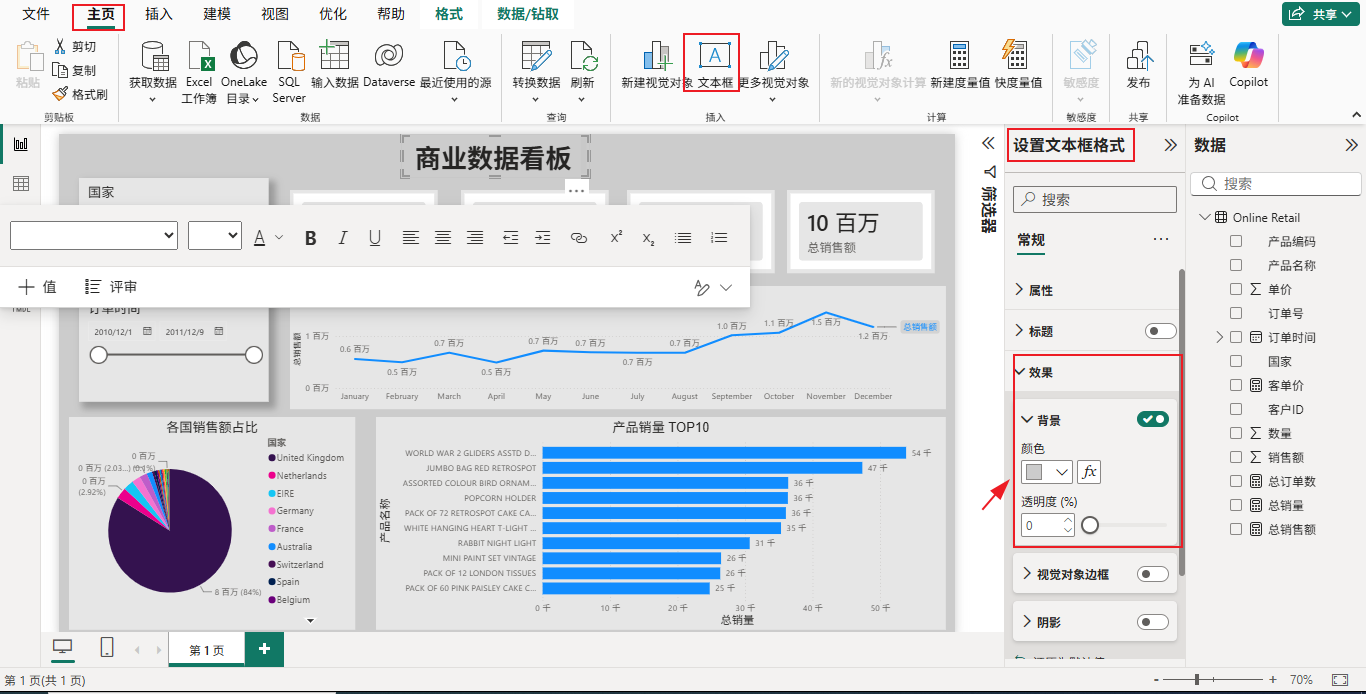
Task: Open the background color swatch picker
Action: pos(1047,472)
